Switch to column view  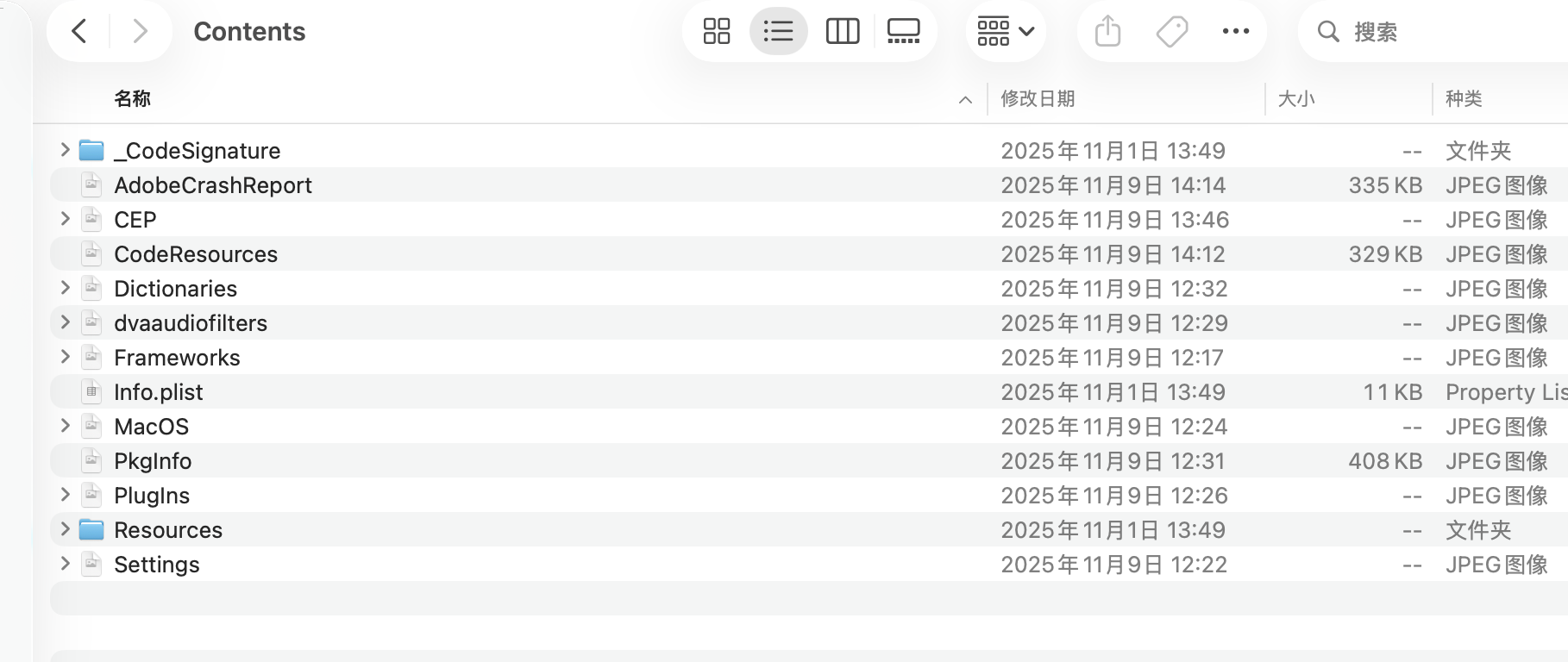842,32
